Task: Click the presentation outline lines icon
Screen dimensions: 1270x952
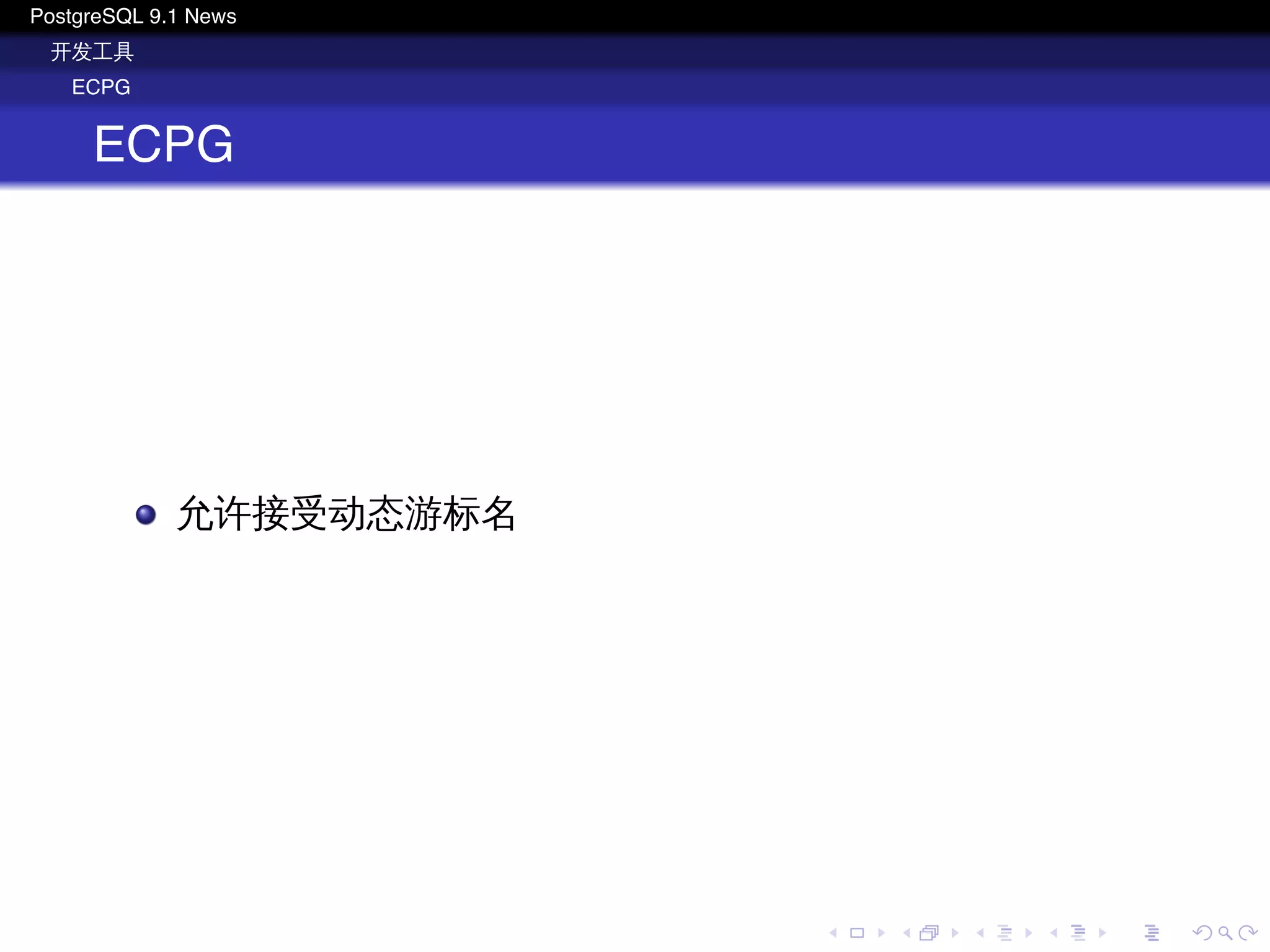Action: pyautogui.click(x=1152, y=932)
